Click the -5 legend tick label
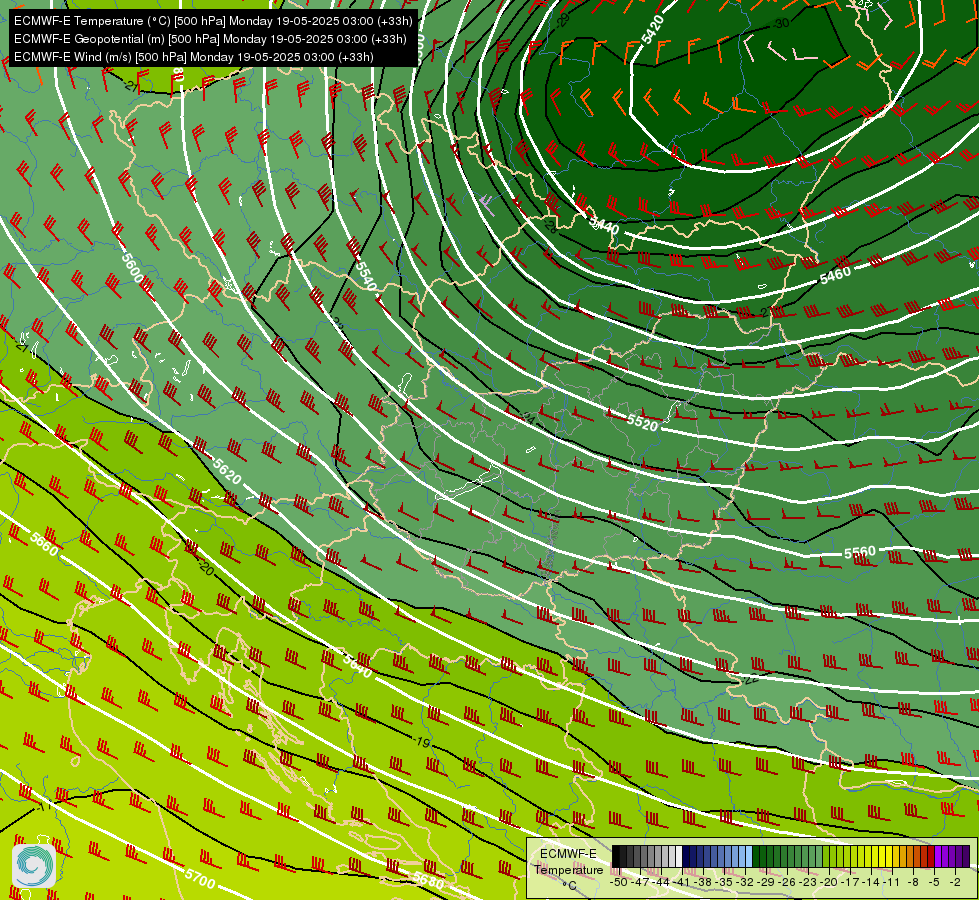Viewport: 979px width, 900px height. 934,883
